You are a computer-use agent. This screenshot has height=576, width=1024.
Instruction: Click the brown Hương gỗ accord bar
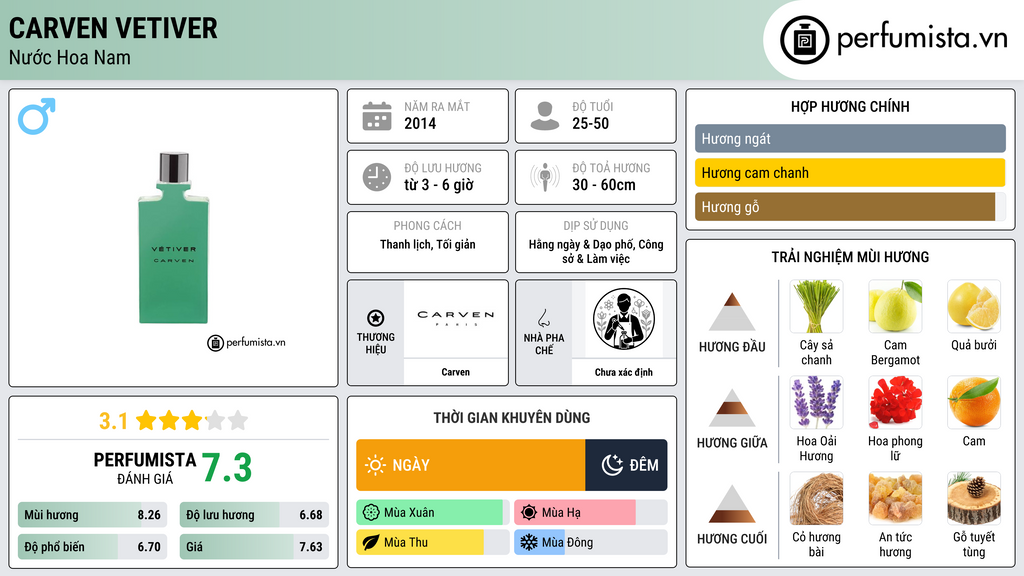[x=845, y=207]
